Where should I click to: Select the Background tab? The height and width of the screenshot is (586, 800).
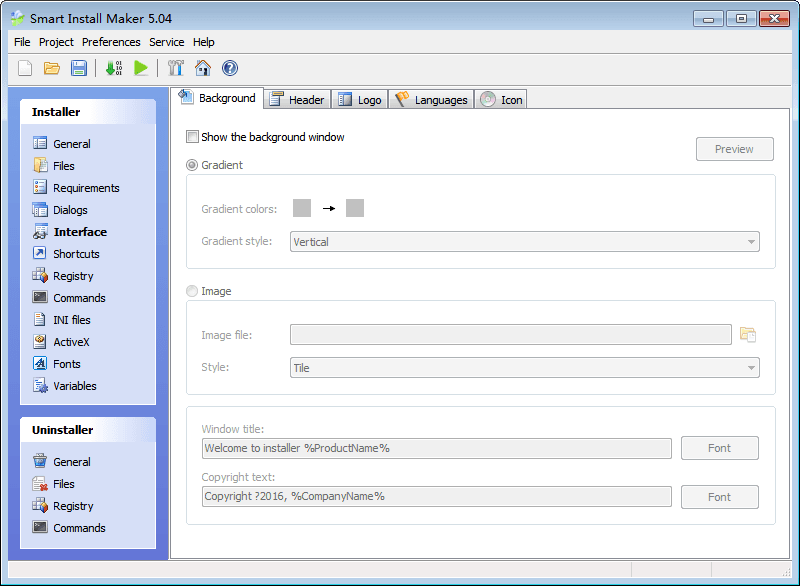[x=217, y=98]
